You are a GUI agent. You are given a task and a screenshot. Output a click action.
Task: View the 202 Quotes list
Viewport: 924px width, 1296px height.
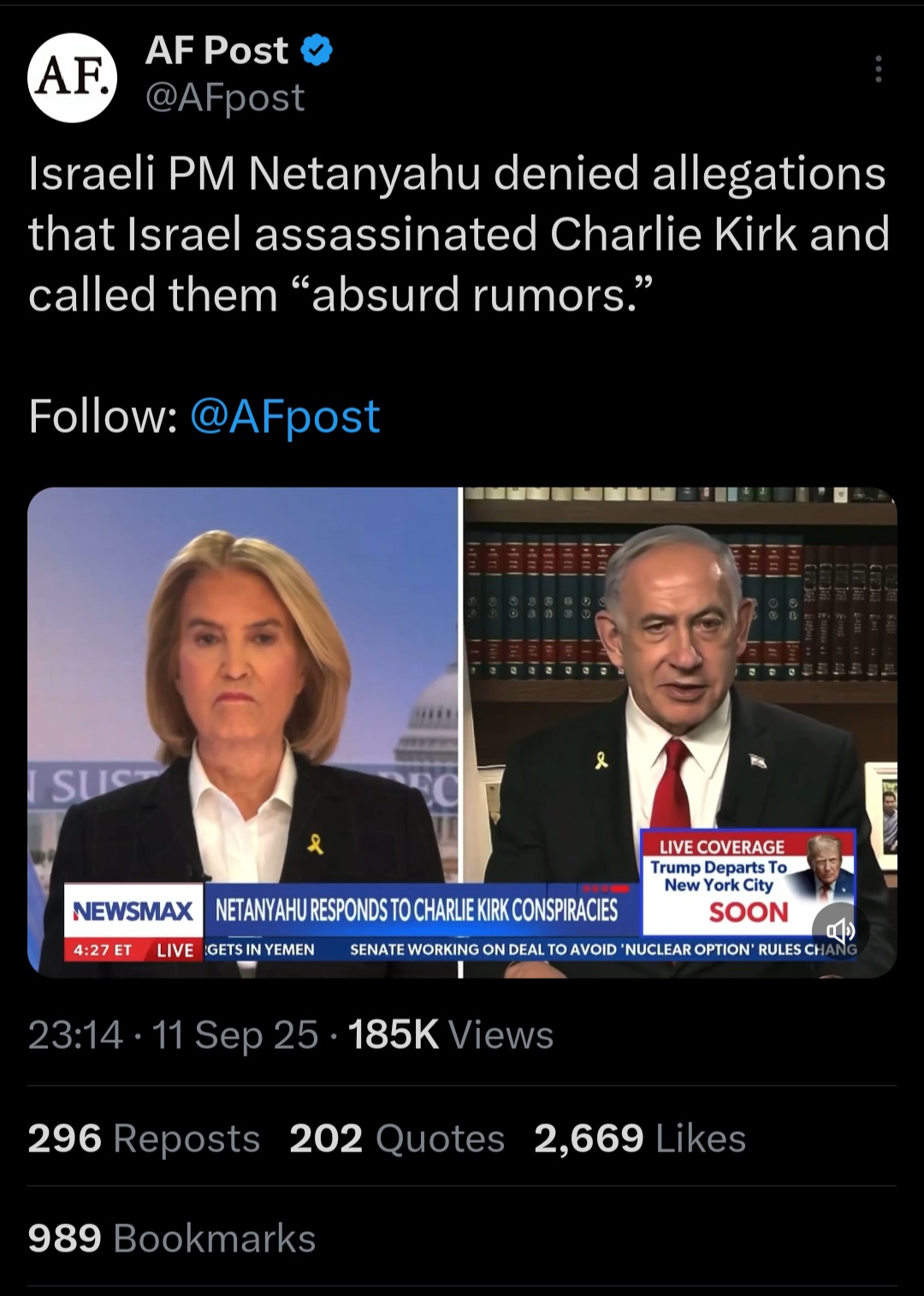397,1139
